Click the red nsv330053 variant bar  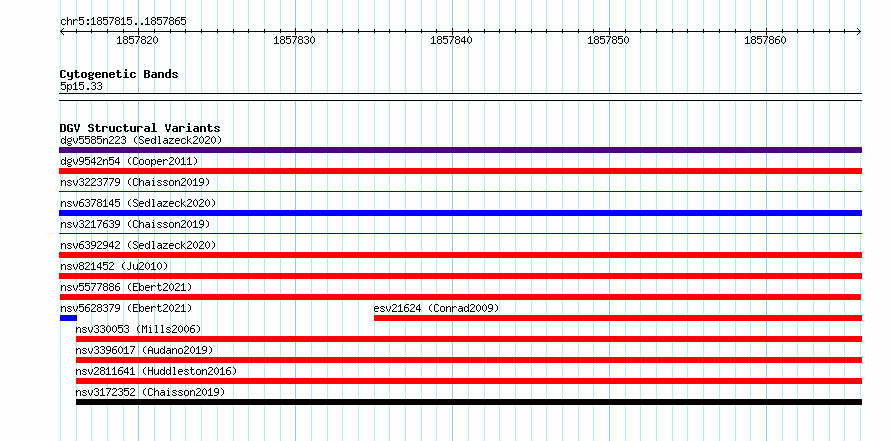pyautogui.click(x=469, y=339)
